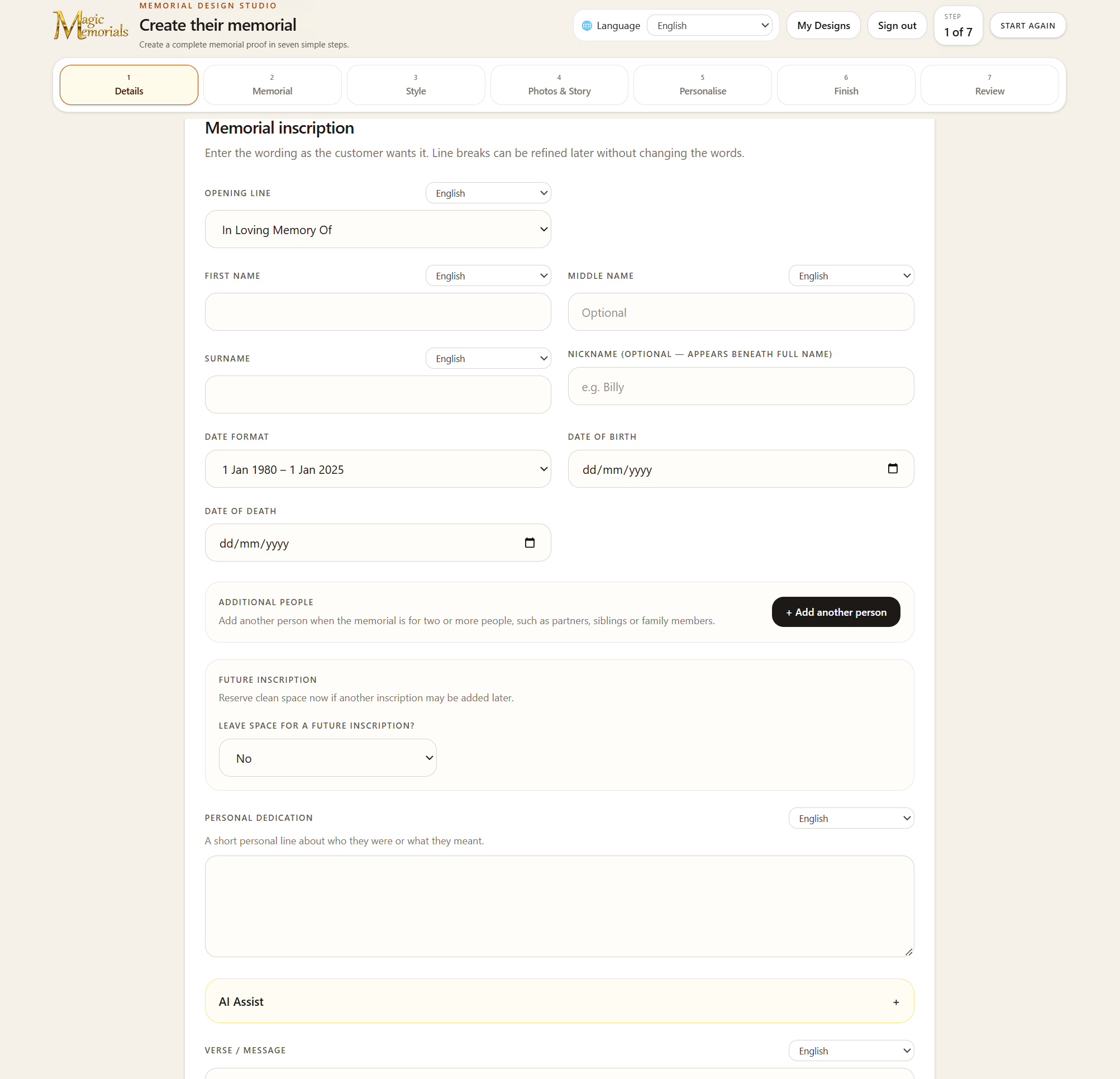The width and height of the screenshot is (1120, 1079).
Task: Click the Sign out button
Action: (897, 26)
